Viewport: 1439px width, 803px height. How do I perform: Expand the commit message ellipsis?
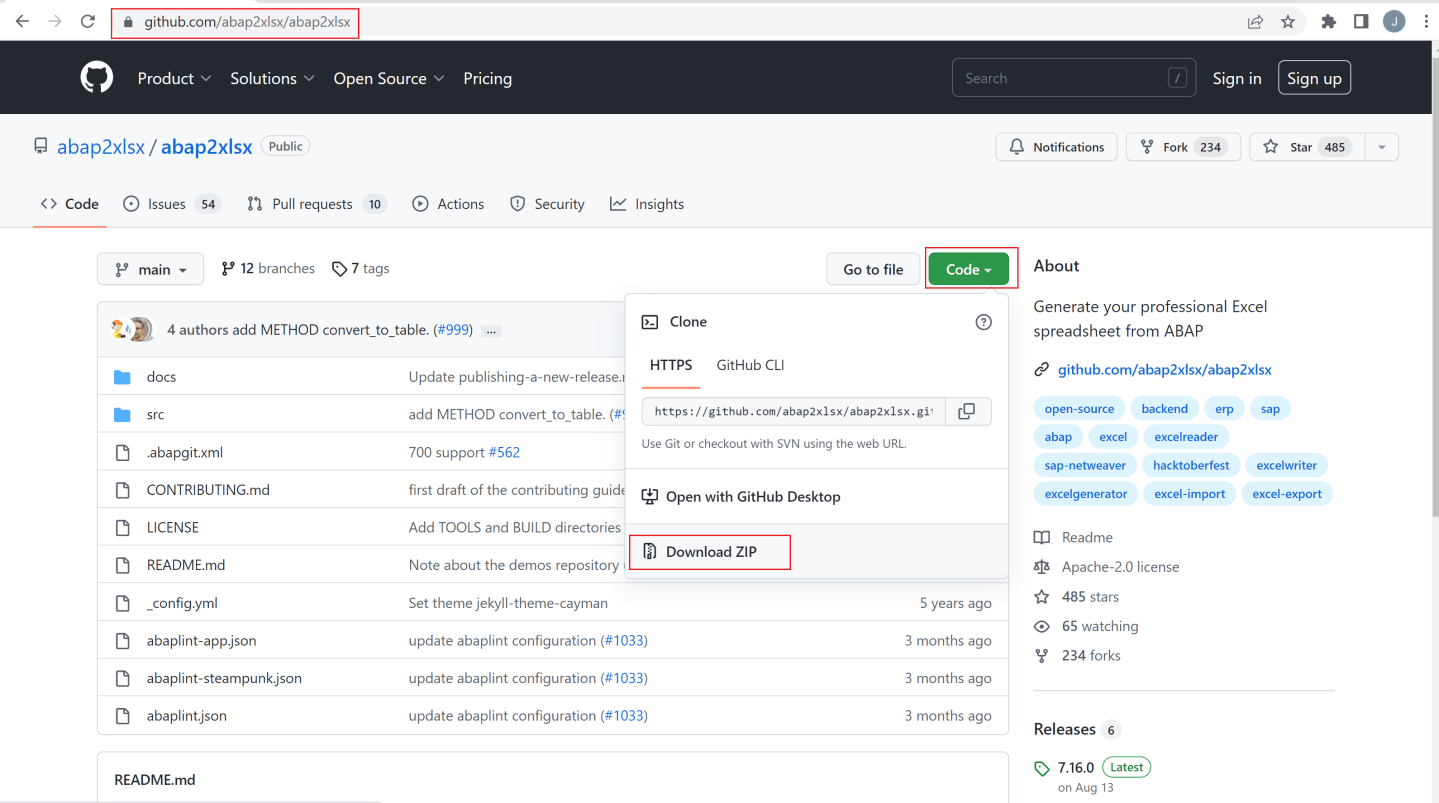[x=491, y=330]
